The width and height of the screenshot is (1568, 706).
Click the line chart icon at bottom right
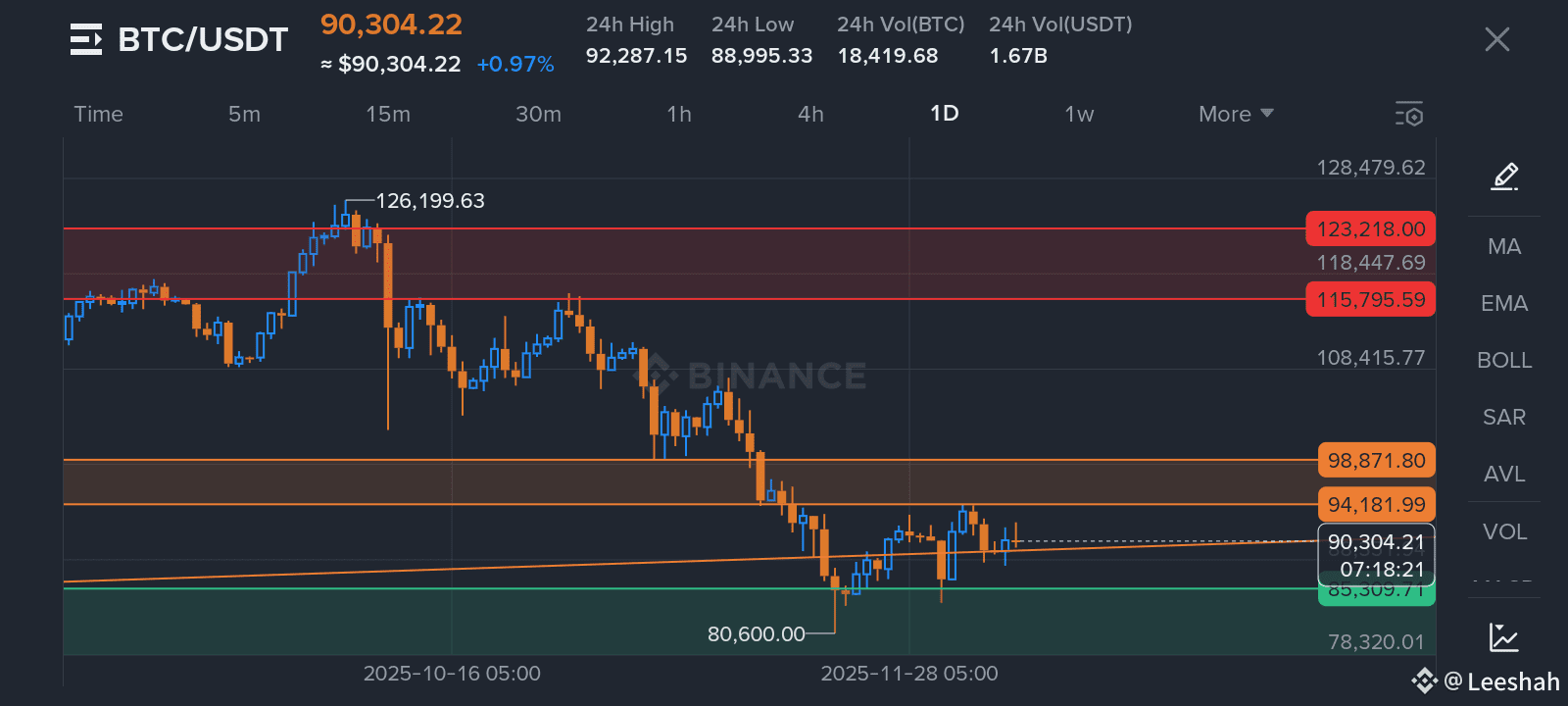point(1503,637)
